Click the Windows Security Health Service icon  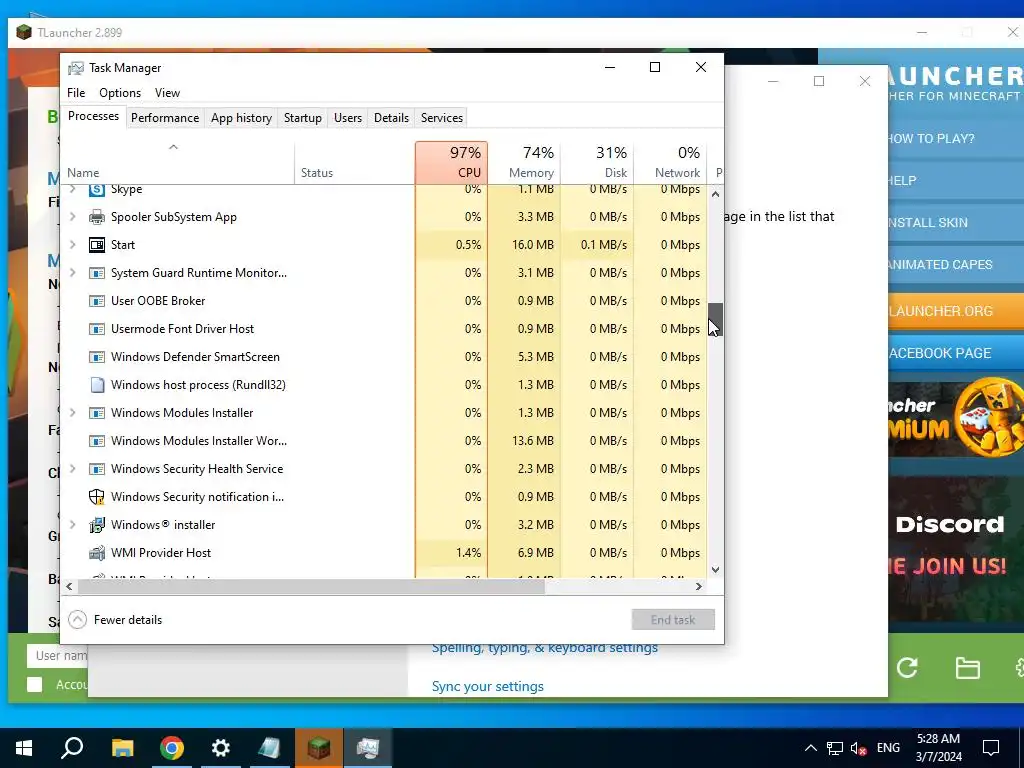[97, 469]
